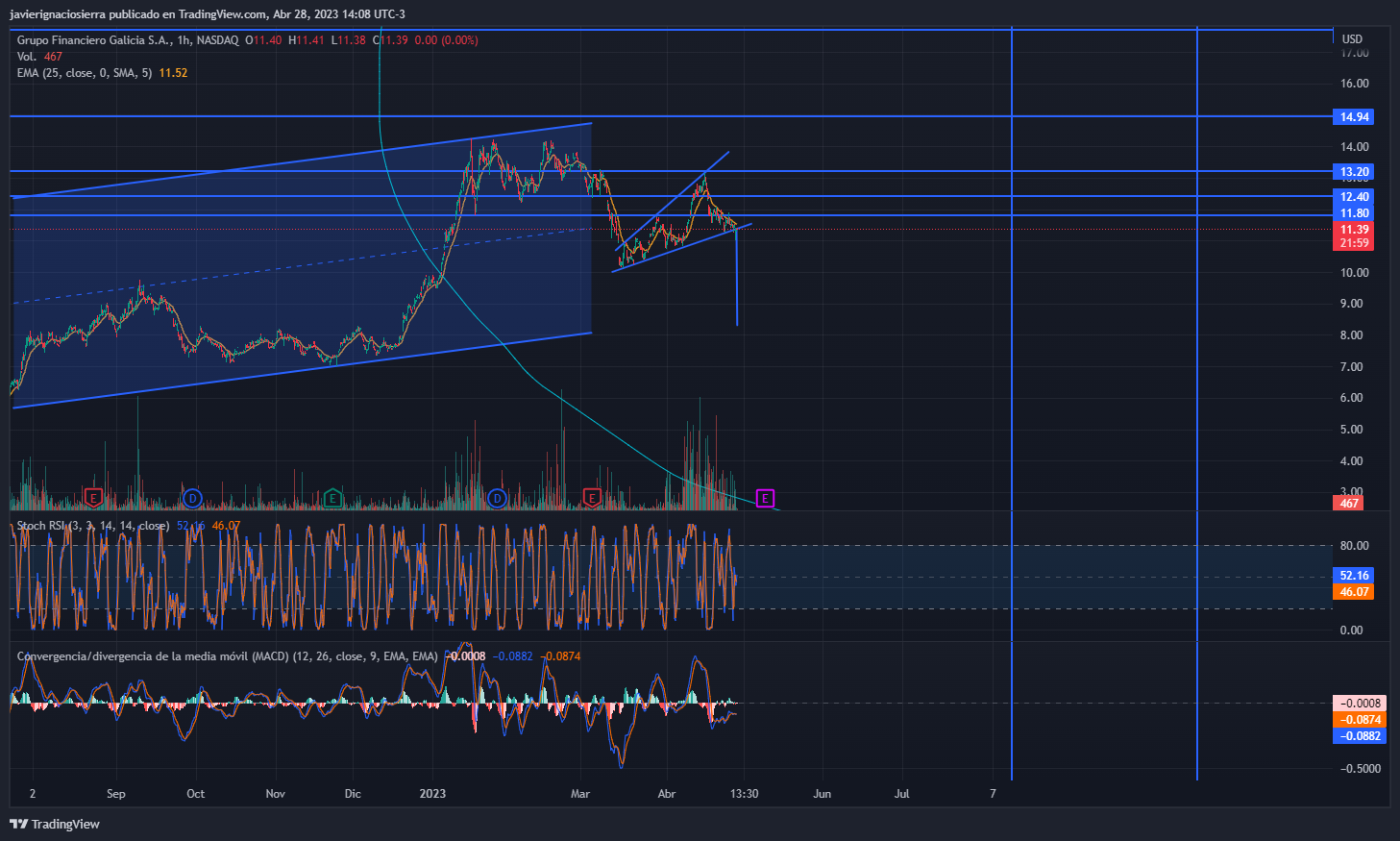Click the red 467 volume label

point(1349,504)
